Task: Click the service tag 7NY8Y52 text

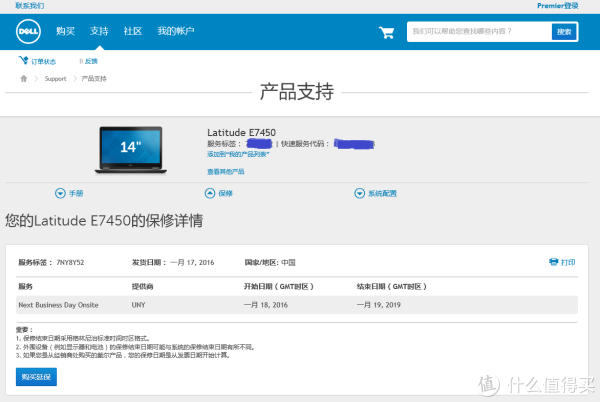Action: (70, 262)
